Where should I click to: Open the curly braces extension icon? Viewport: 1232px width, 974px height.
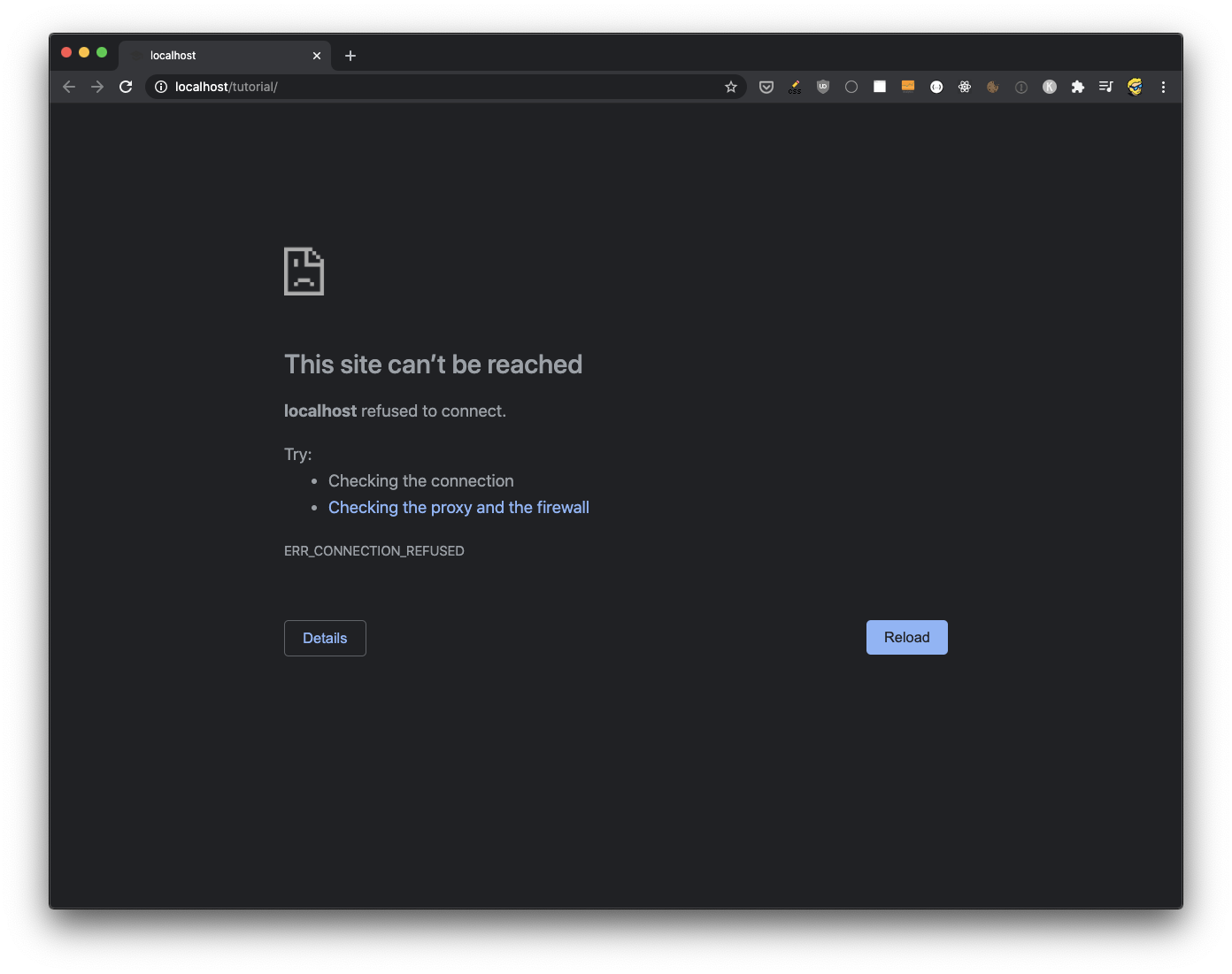[936, 87]
